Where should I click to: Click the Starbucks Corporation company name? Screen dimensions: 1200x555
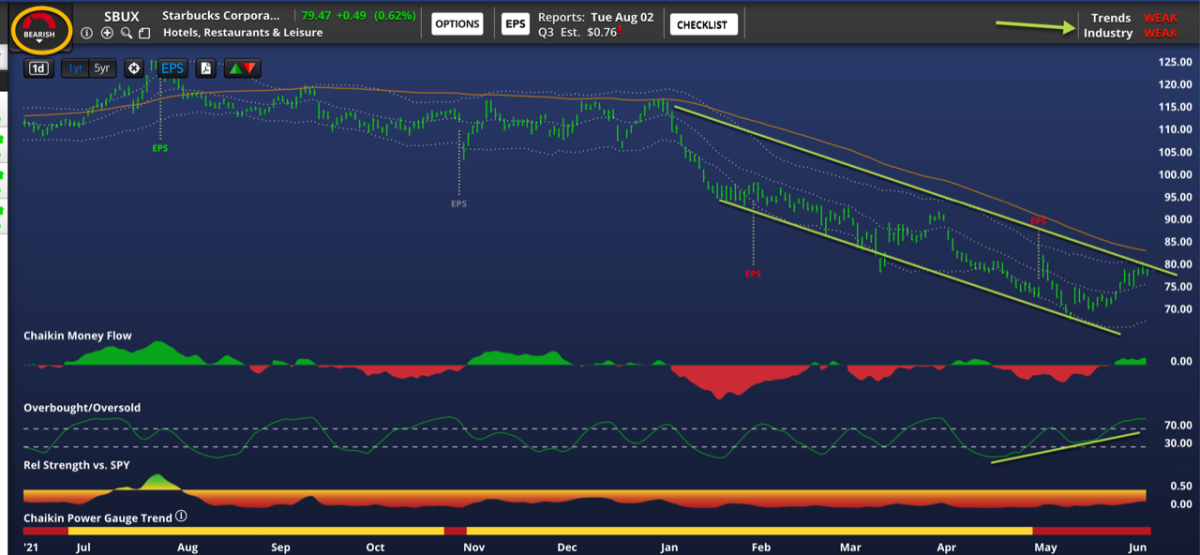tap(222, 17)
